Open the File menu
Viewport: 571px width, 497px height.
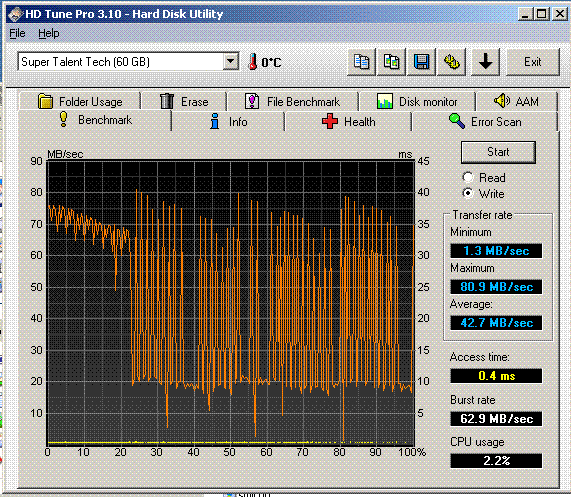pos(17,33)
